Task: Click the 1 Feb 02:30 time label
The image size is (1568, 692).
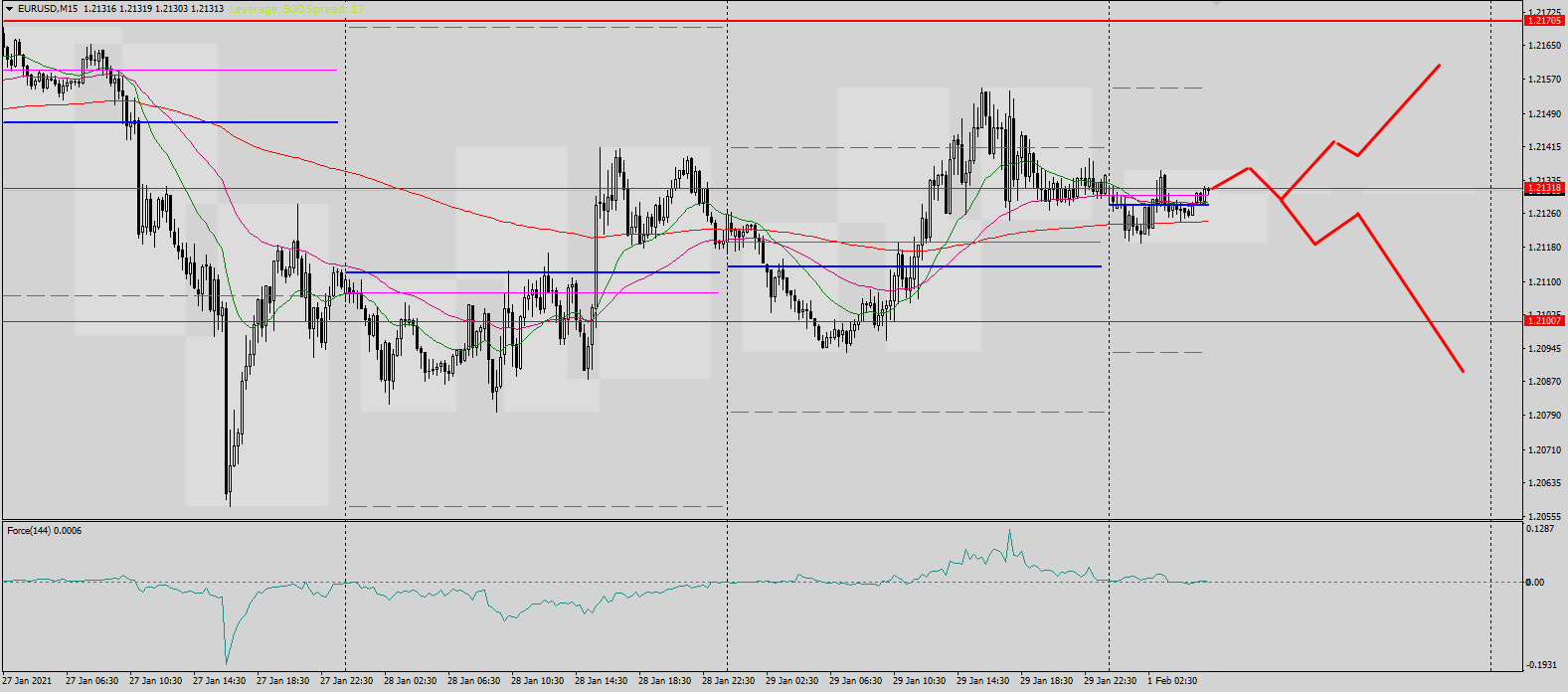Action: tap(1172, 681)
